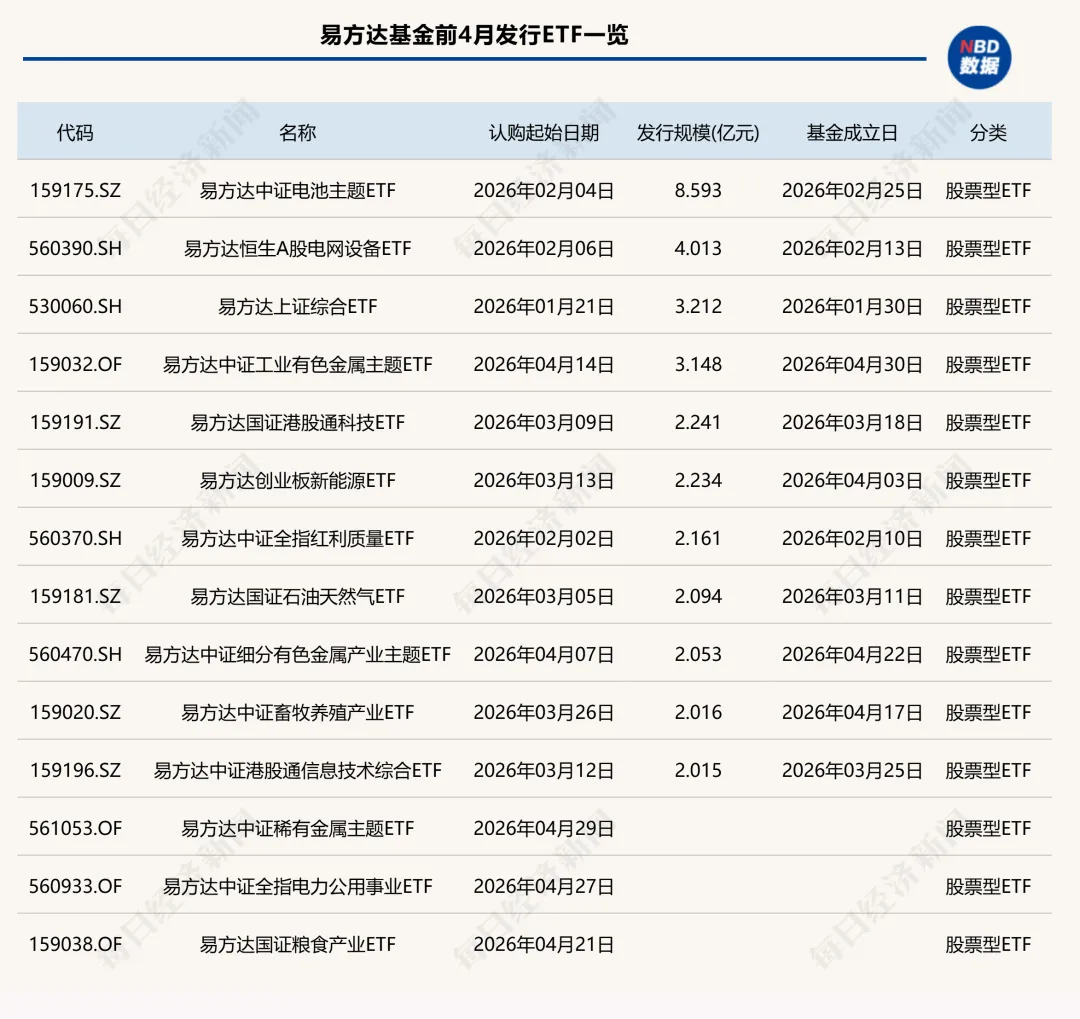Select the 发行规模(亿元) column header
Viewport: 1080px width, 1019px height.
[698, 132]
